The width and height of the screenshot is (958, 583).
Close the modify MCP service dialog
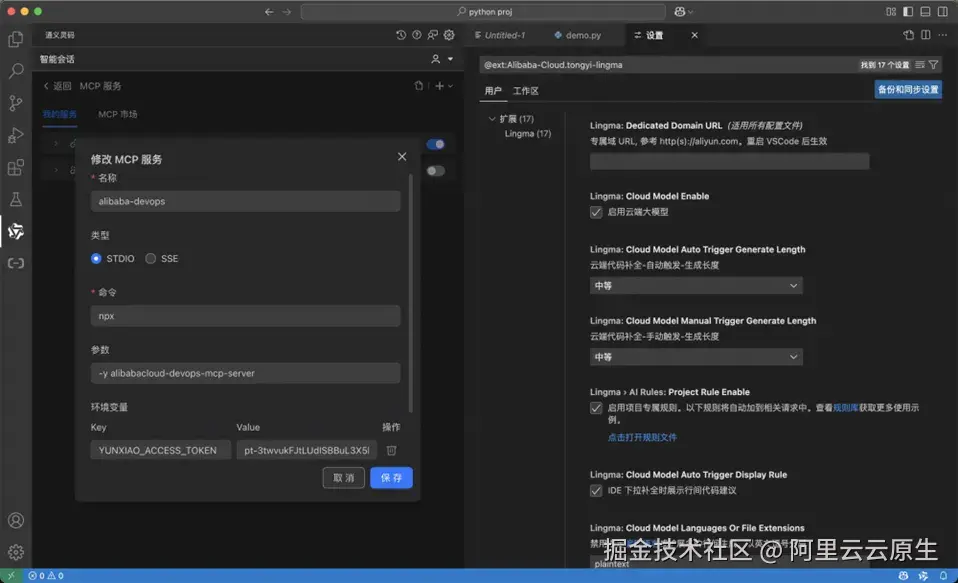[x=402, y=156]
